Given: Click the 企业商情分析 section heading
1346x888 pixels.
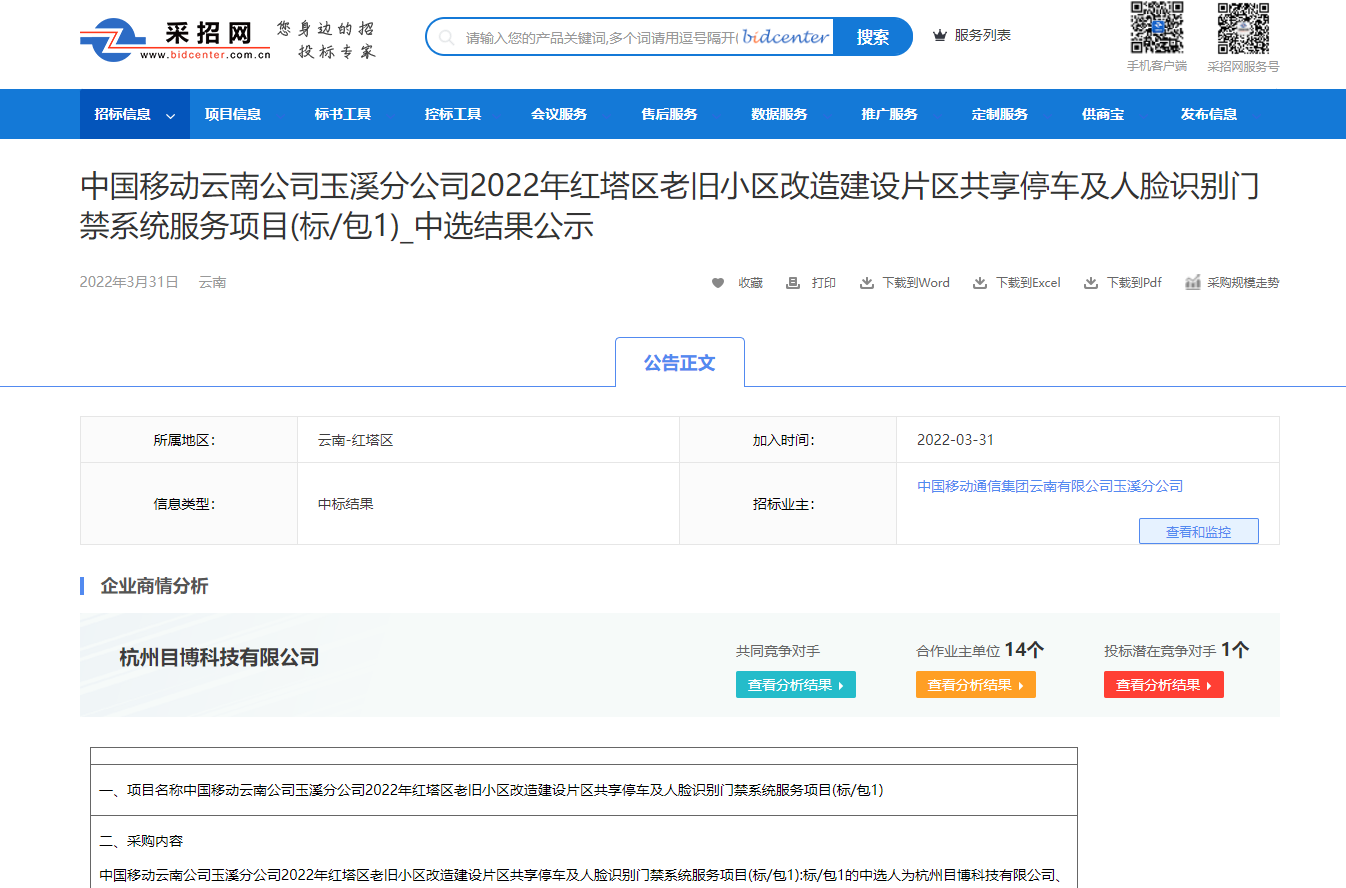Looking at the screenshot, I should point(154,586).
